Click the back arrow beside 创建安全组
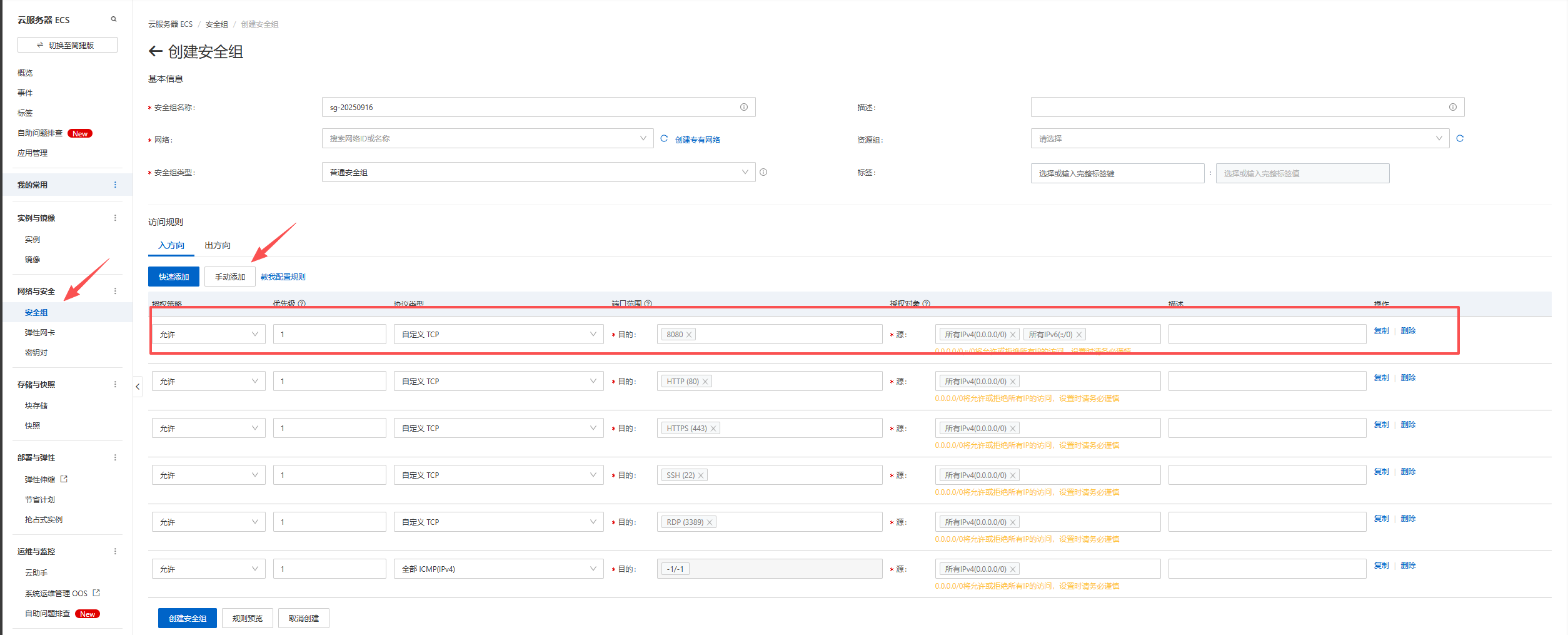Image resolution: width=1568 pixels, height=635 pixels. [x=155, y=51]
